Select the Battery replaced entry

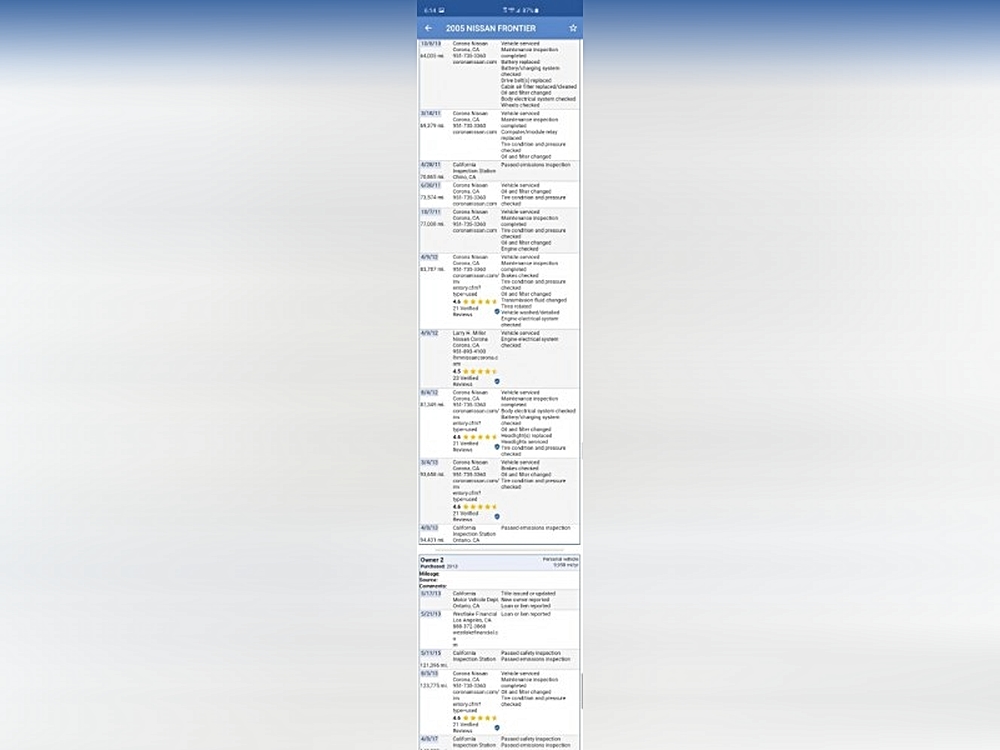520,62
